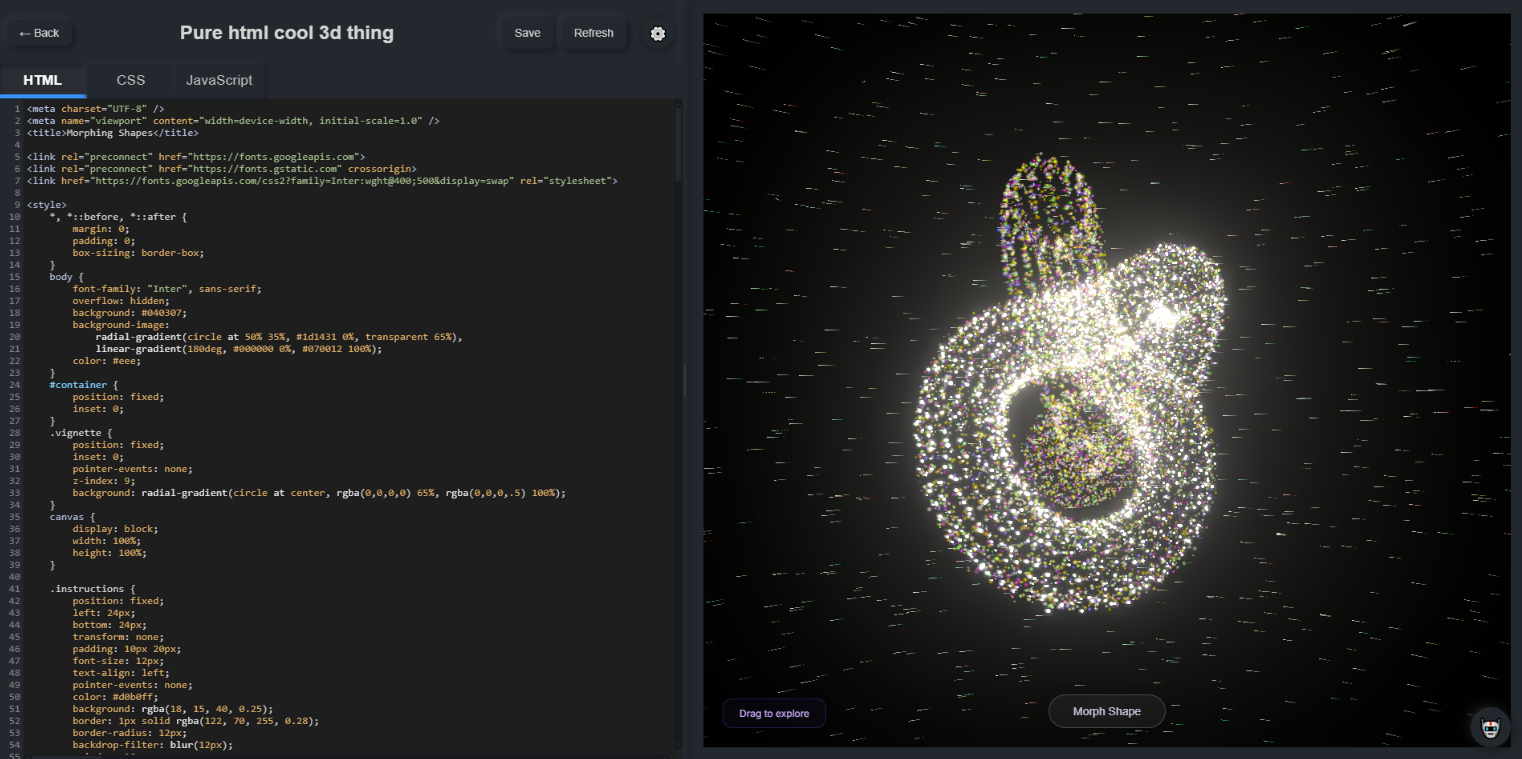Click the splitter handle between editor and preview
This screenshot has height=759, width=1522.
point(685,380)
